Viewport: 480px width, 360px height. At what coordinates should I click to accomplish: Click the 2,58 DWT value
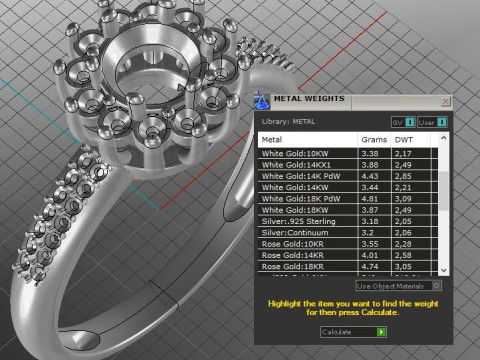[403, 256]
